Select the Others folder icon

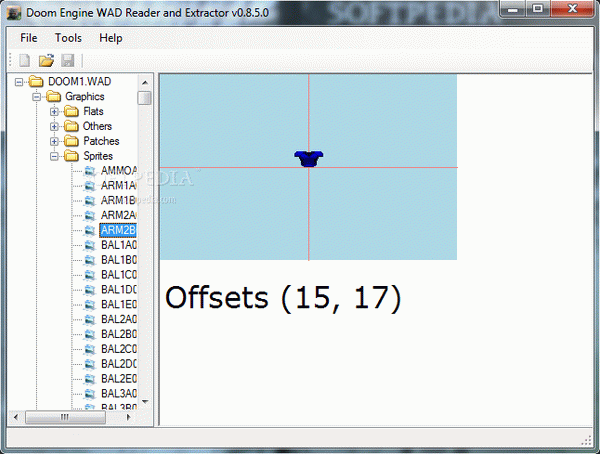coord(72,126)
